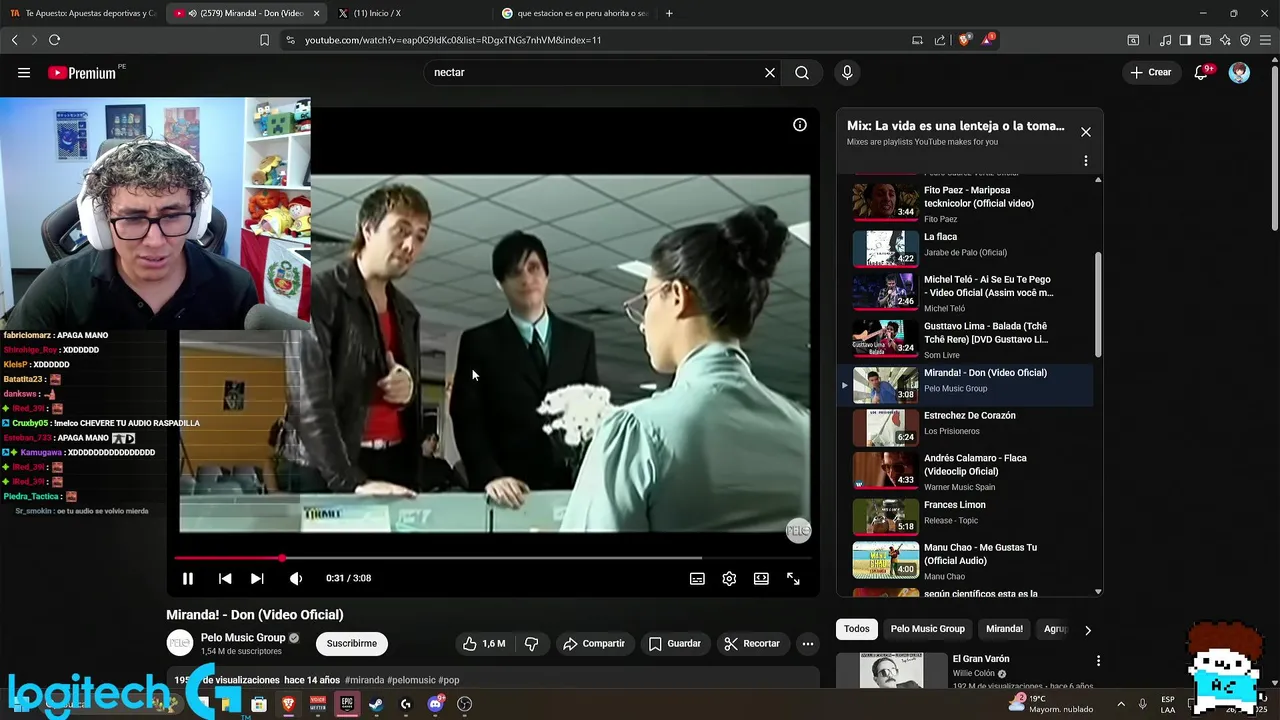Open Brave Shields lion icon
The height and width of the screenshot is (720, 1280).
(x=964, y=40)
